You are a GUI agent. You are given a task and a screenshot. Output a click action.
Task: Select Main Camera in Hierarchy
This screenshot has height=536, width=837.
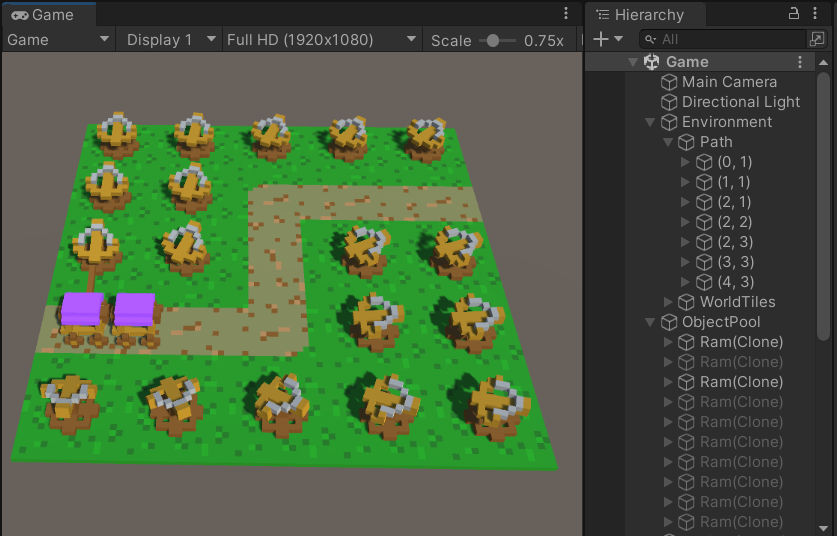(729, 82)
